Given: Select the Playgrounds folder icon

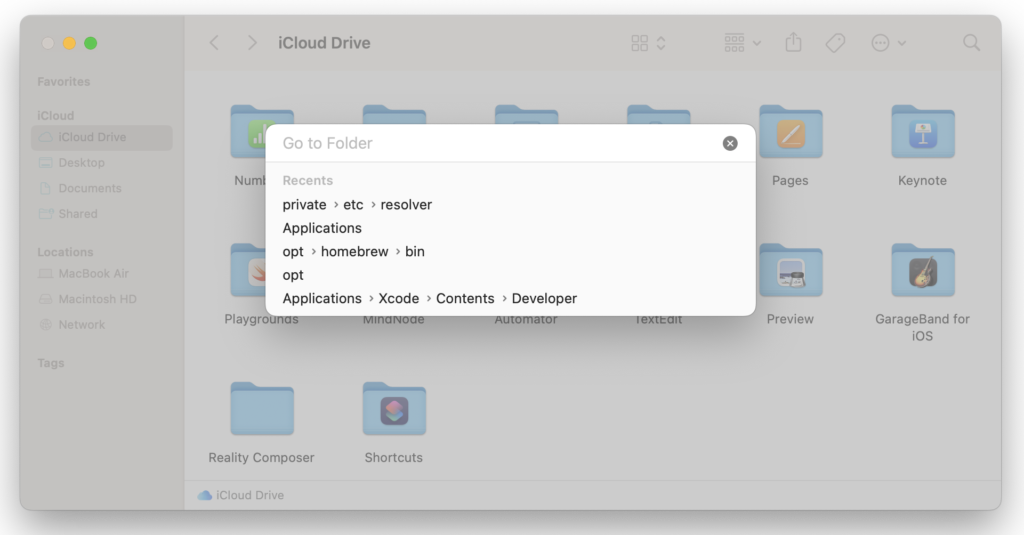Looking at the screenshot, I should click(248, 270).
